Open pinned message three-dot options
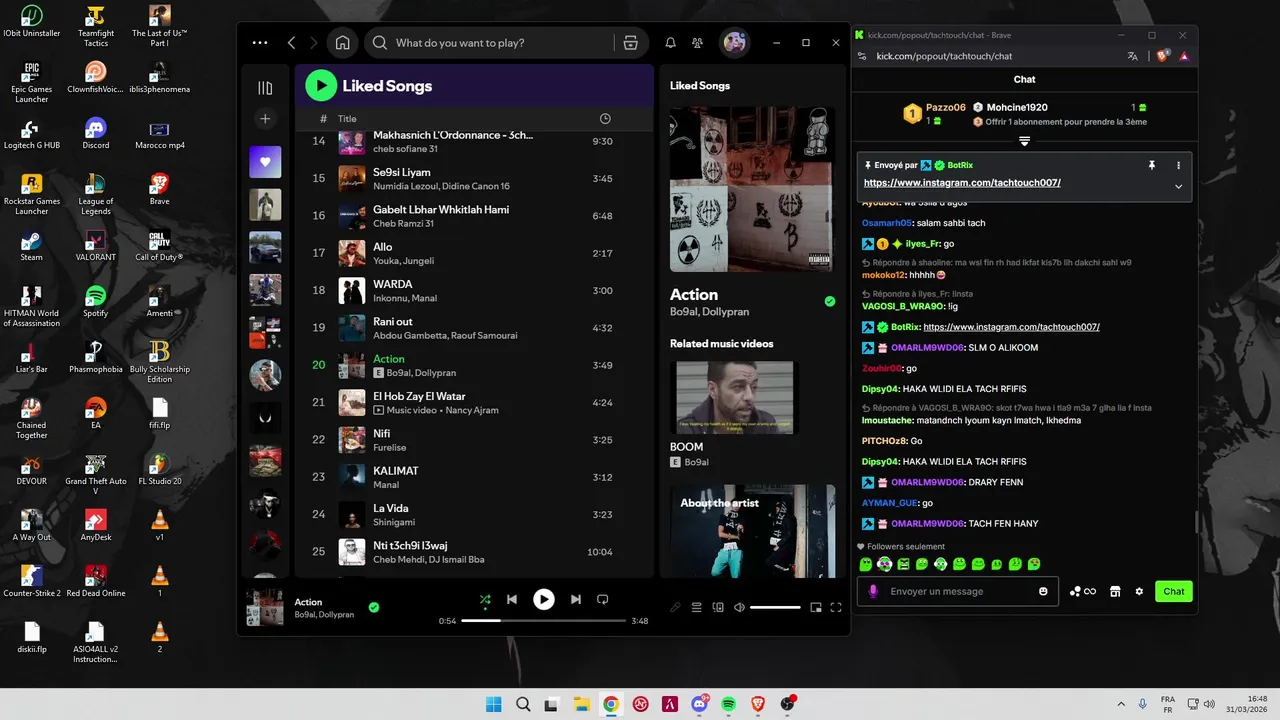The height and width of the screenshot is (720, 1280). [1178, 165]
